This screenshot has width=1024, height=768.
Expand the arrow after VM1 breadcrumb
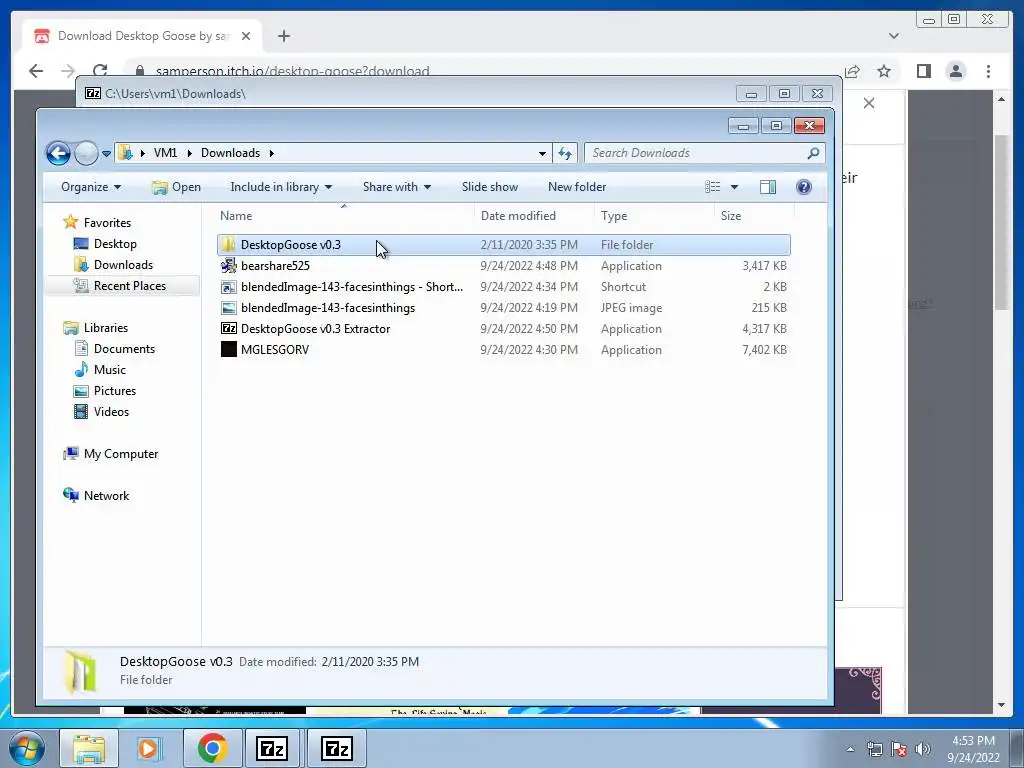click(189, 153)
